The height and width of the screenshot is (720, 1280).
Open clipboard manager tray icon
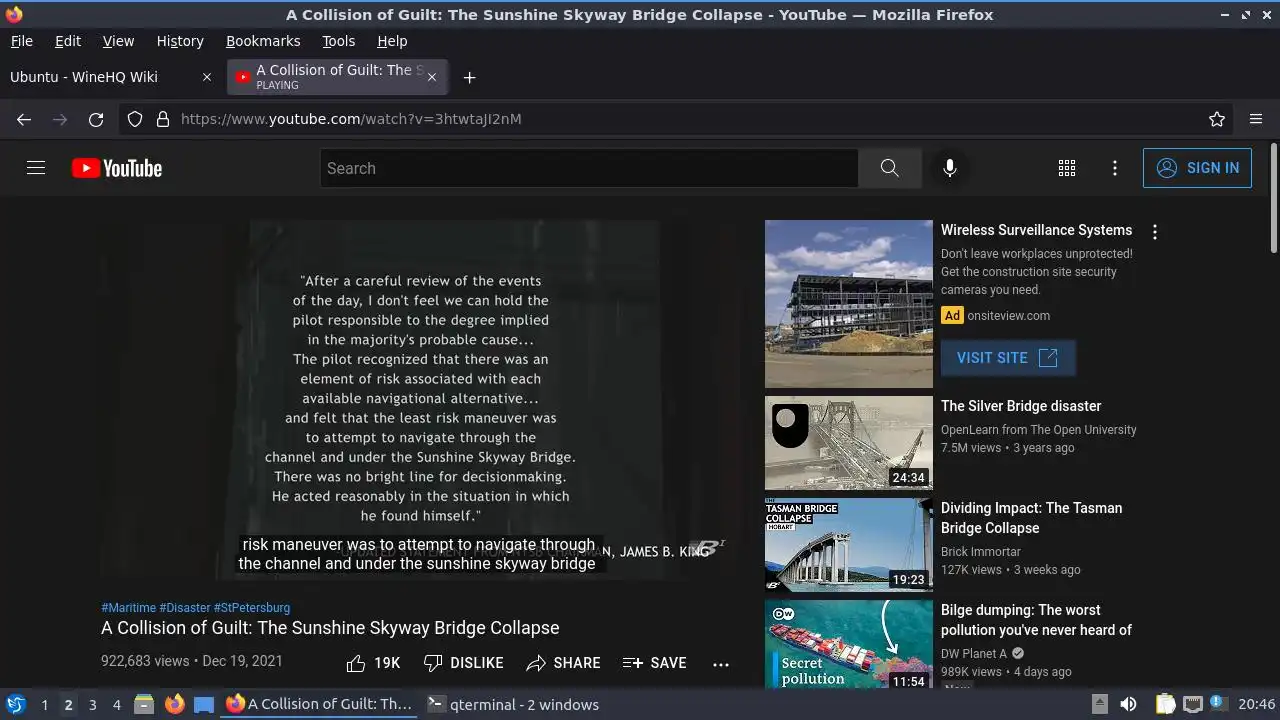(1165, 704)
